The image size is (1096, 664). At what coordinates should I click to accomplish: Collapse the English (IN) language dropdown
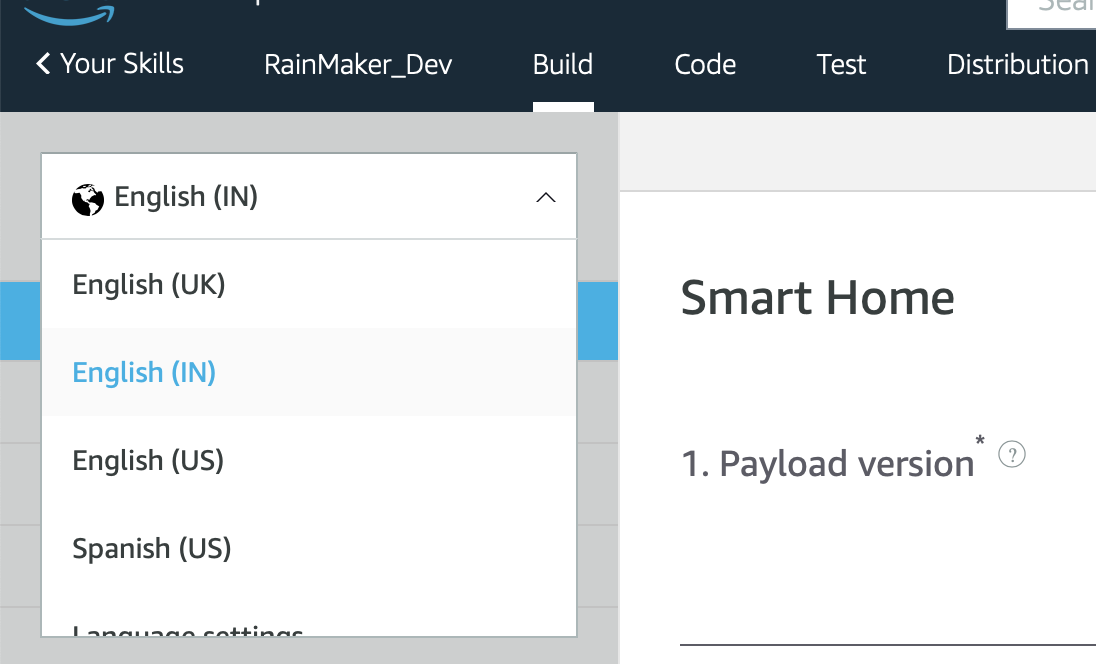[x=309, y=196]
